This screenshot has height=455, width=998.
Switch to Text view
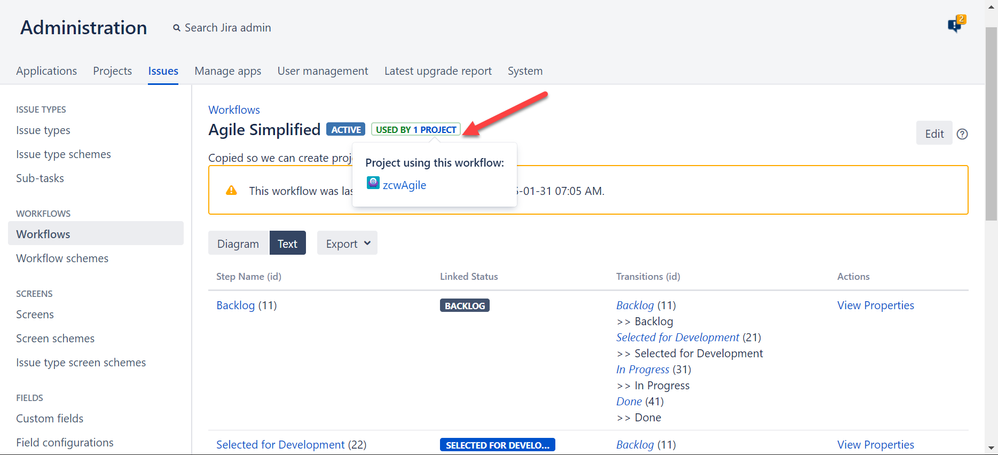tap(288, 243)
